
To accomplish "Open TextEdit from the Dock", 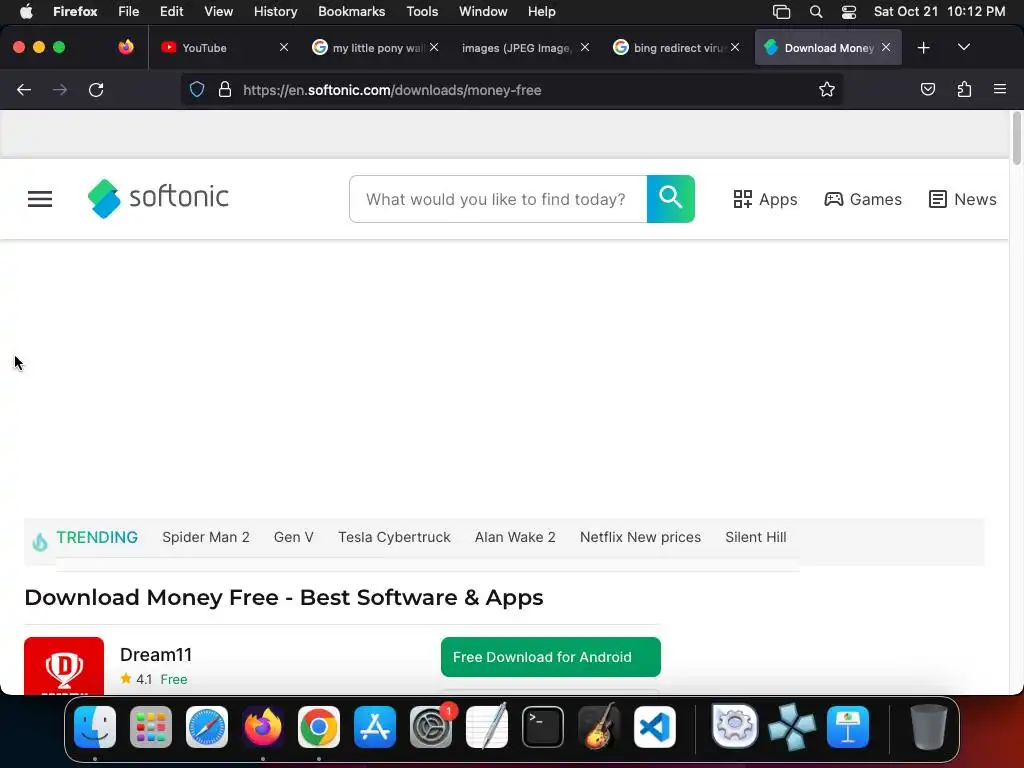I will pos(487,727).
